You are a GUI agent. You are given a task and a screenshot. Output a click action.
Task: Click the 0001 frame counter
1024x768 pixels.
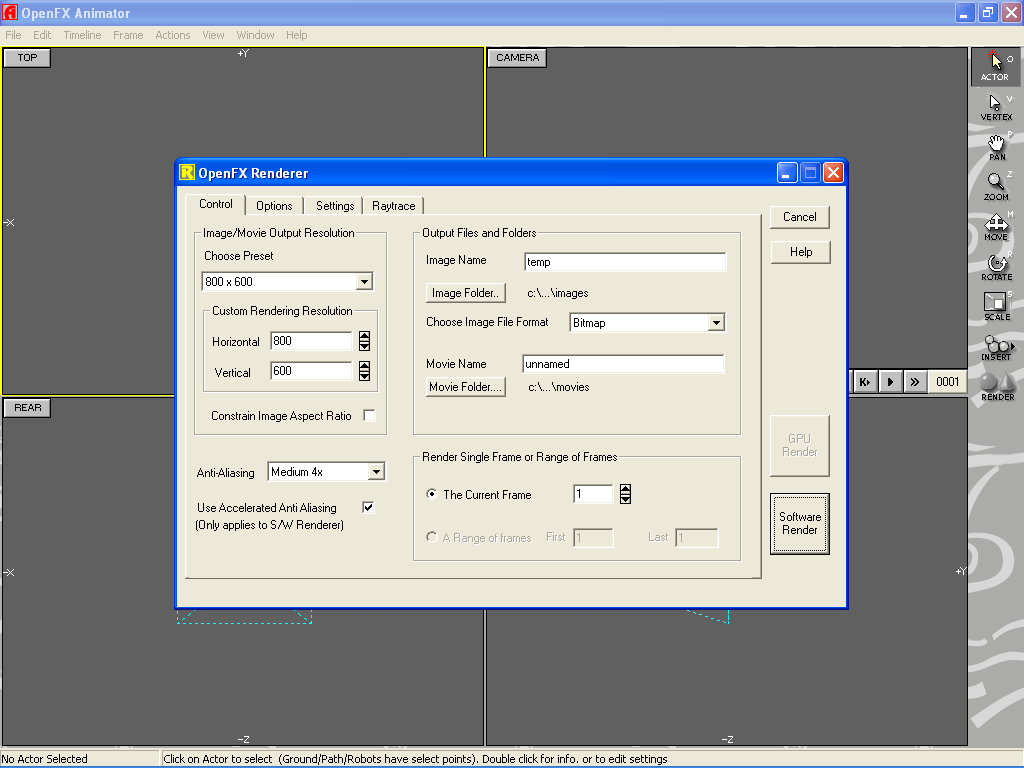pyautogui.click(x=948, y=382)
